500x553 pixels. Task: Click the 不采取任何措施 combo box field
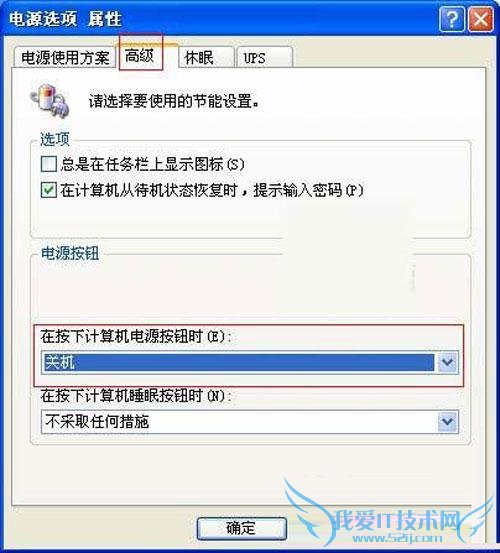[250, 421]
